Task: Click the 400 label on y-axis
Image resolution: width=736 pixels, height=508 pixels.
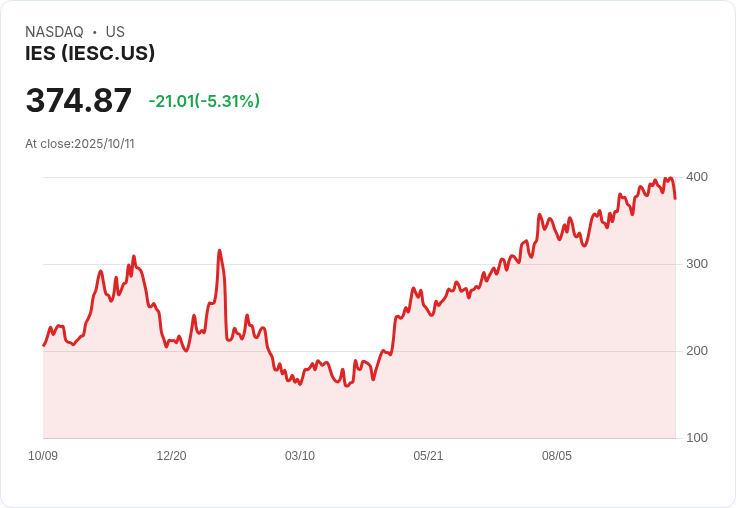Action: click(x=696, y=177)
